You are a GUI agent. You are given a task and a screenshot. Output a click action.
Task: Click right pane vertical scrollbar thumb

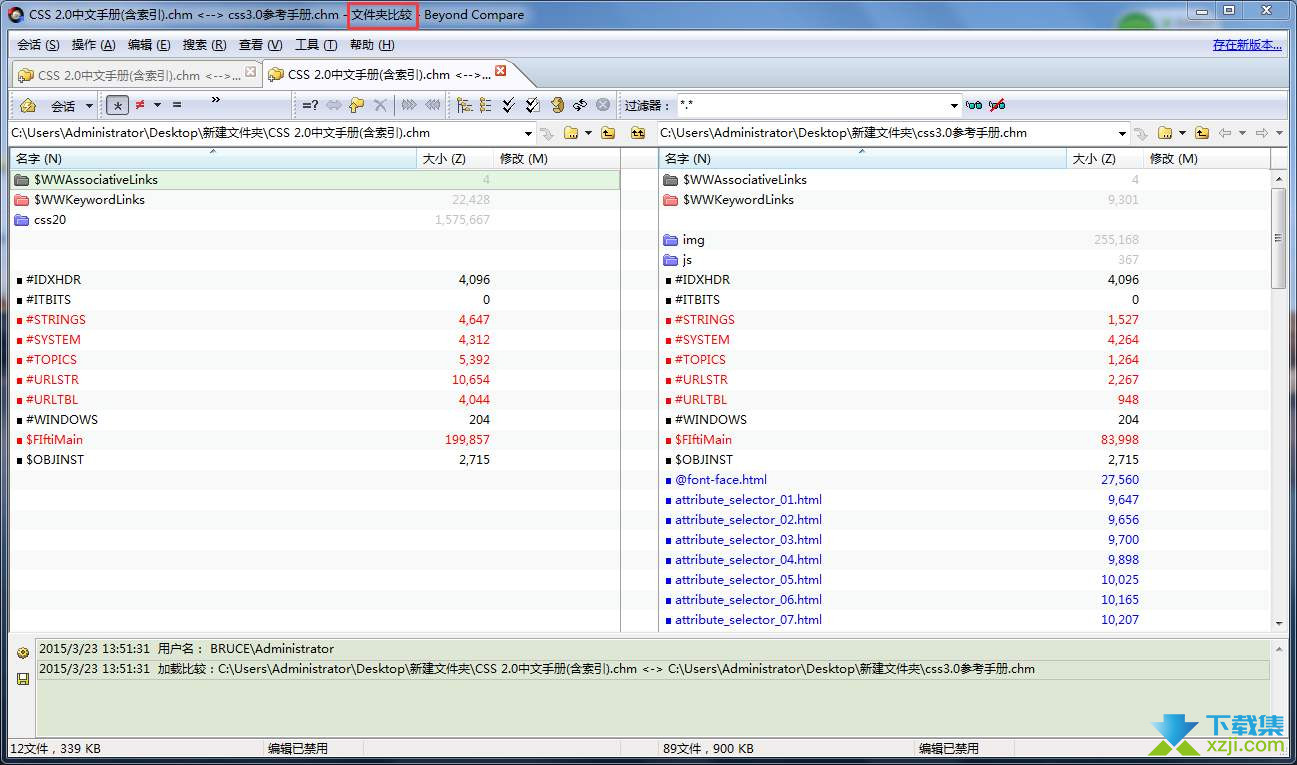[1278, 238]
